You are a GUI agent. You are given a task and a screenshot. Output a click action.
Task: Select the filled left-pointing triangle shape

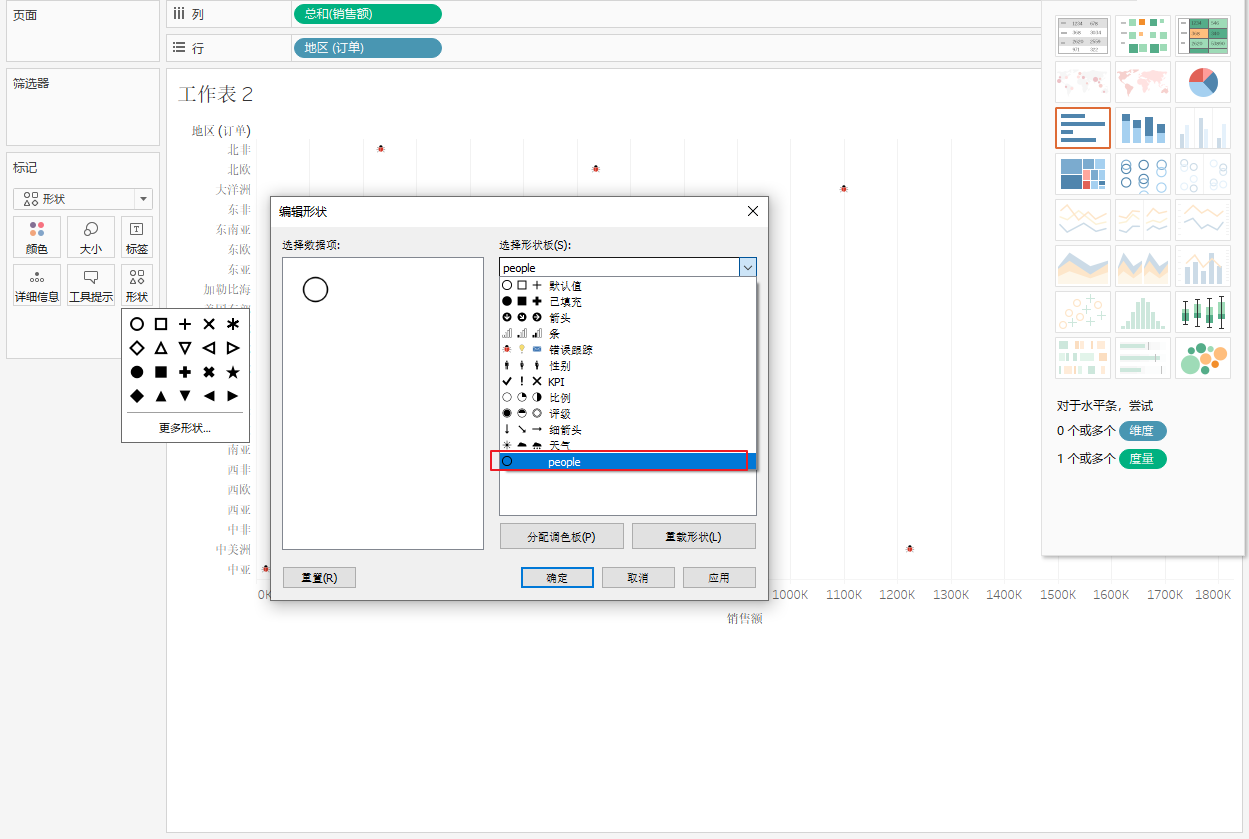click(209, 396)
